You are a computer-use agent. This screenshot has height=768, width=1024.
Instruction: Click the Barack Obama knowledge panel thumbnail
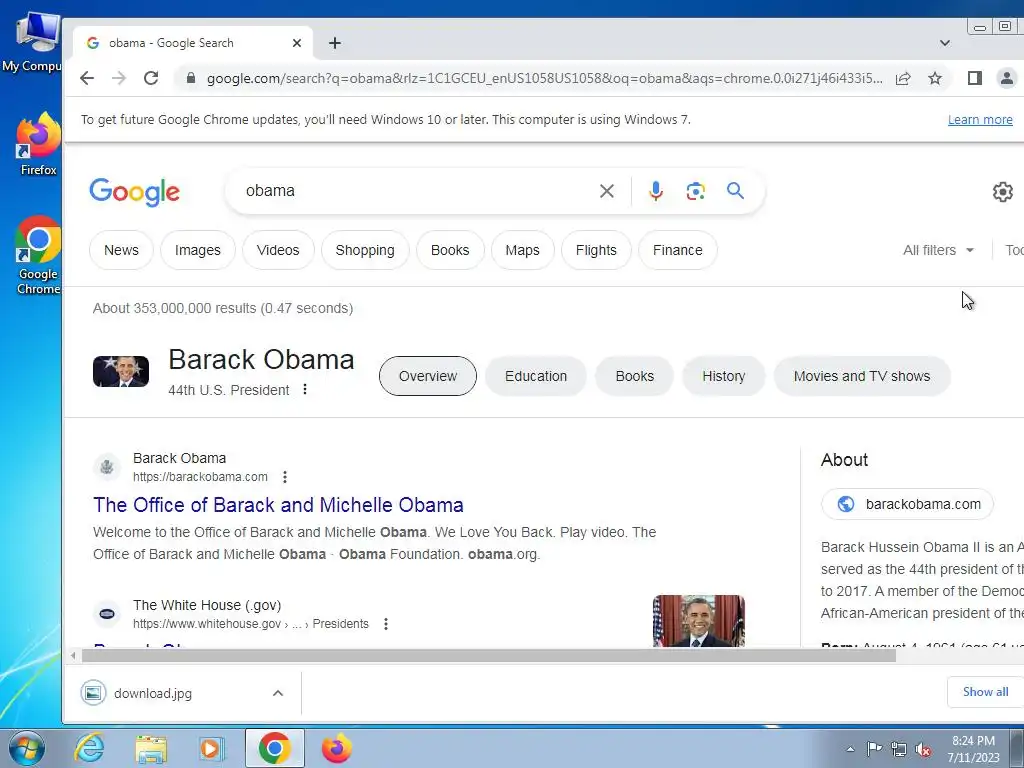[x=121, y=372]
